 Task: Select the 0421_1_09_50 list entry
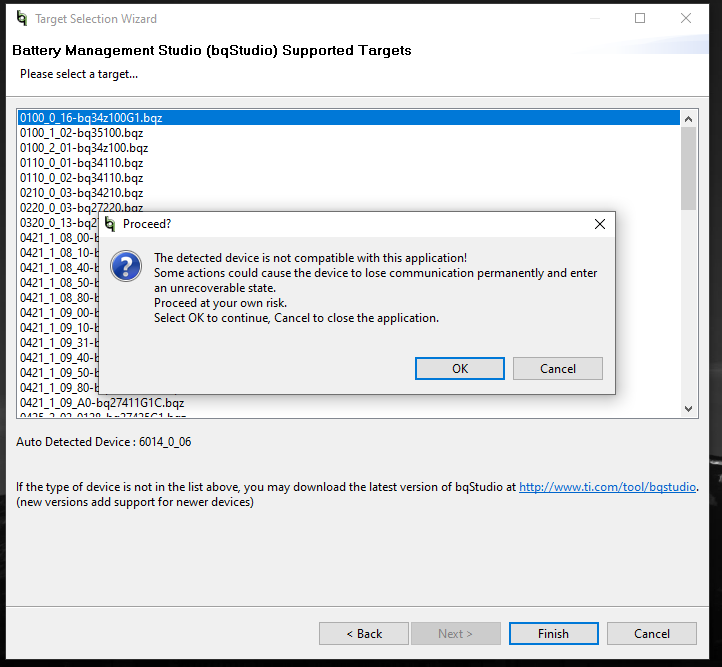tap(59, 373)
